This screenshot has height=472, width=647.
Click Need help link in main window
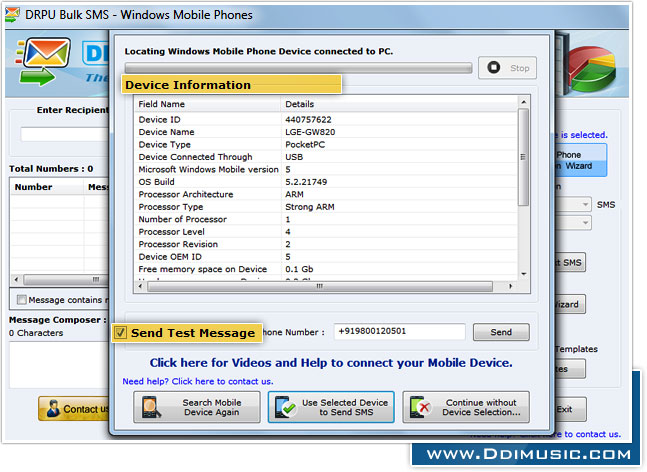(x=588, y=434)
